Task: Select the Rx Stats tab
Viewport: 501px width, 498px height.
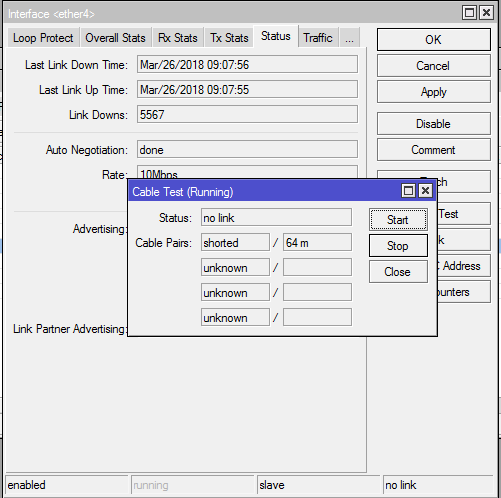Action: coord(178,38)
